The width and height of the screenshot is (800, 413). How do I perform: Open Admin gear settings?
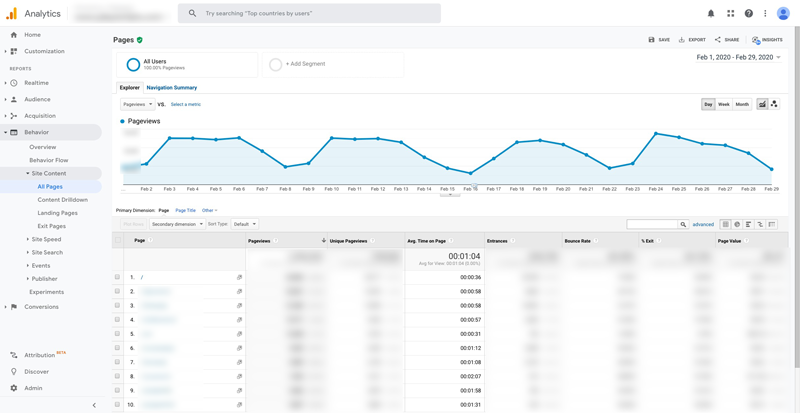point(14,388)
